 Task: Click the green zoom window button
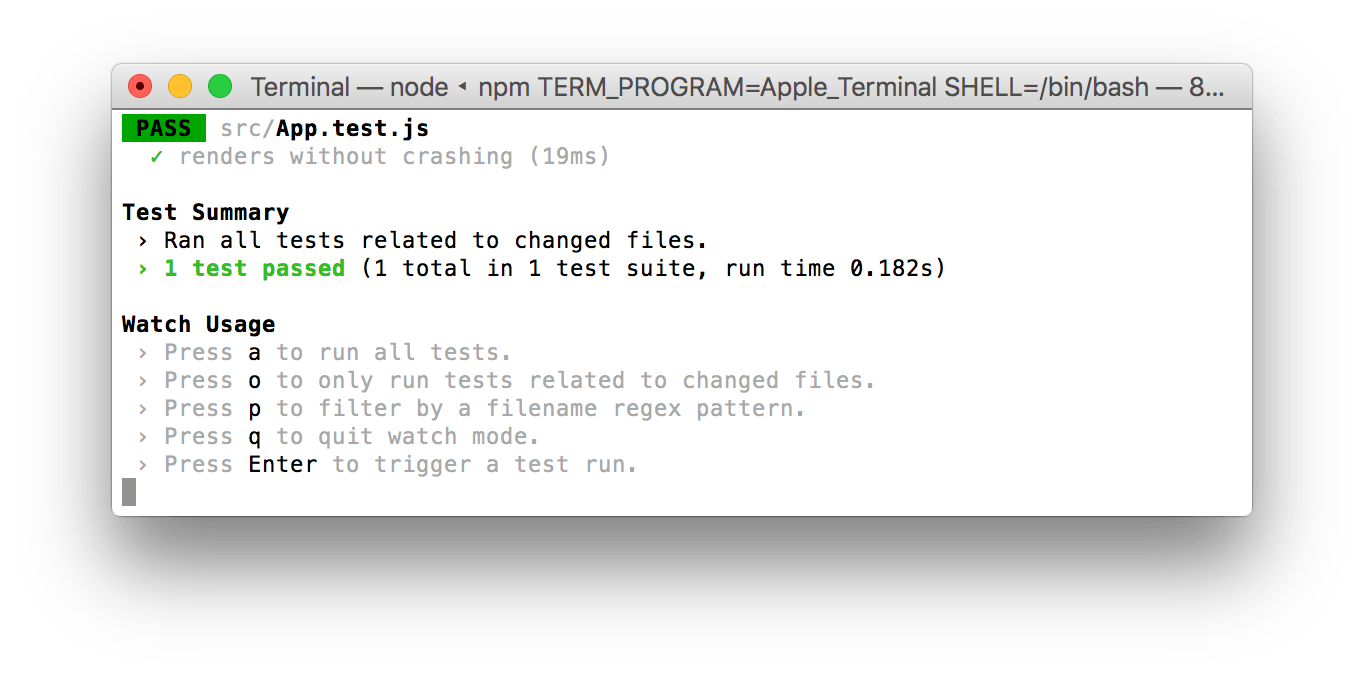point(219,87)
